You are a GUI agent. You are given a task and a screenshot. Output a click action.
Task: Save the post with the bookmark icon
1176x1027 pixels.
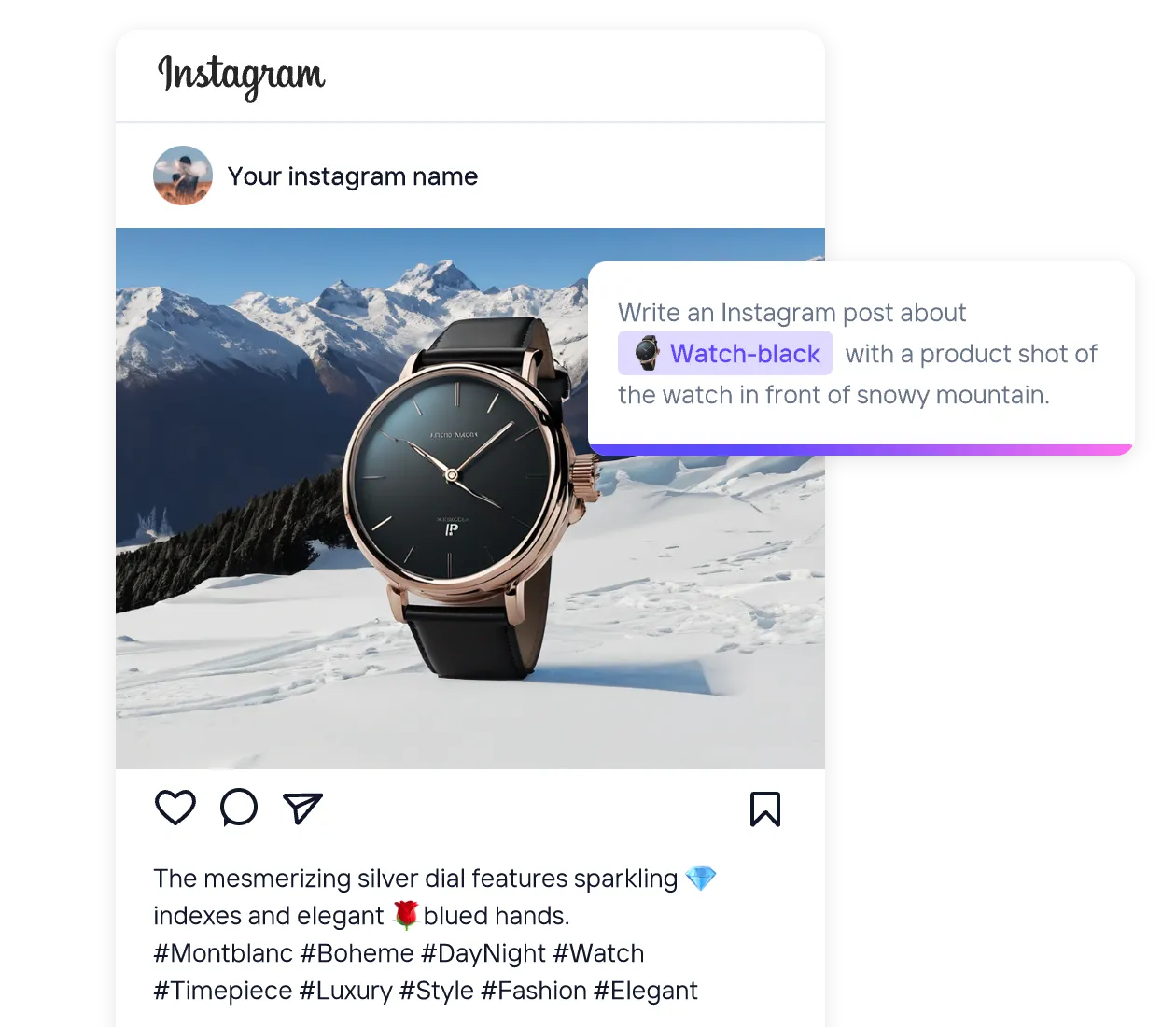coord(765,809)
